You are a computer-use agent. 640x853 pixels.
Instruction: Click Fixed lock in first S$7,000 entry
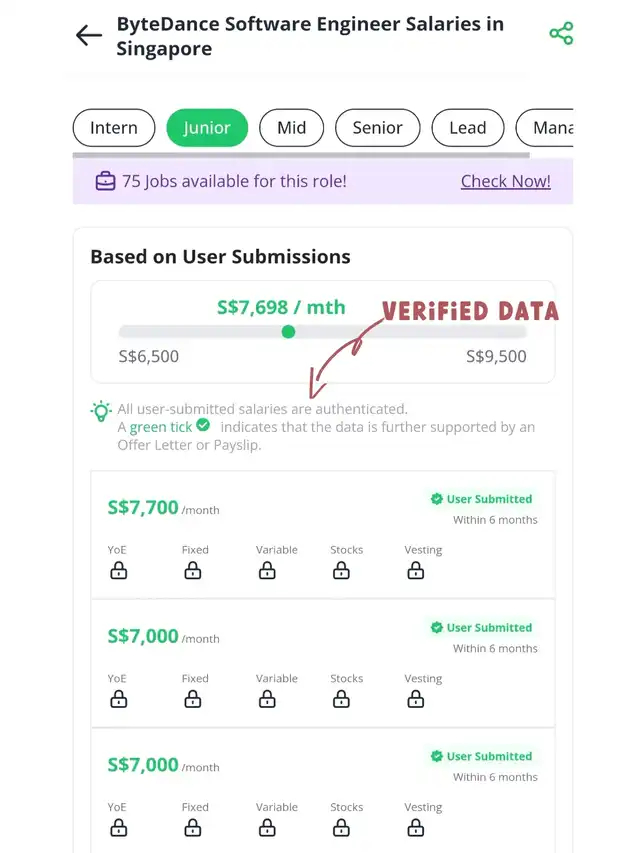[x=192, y=699]
